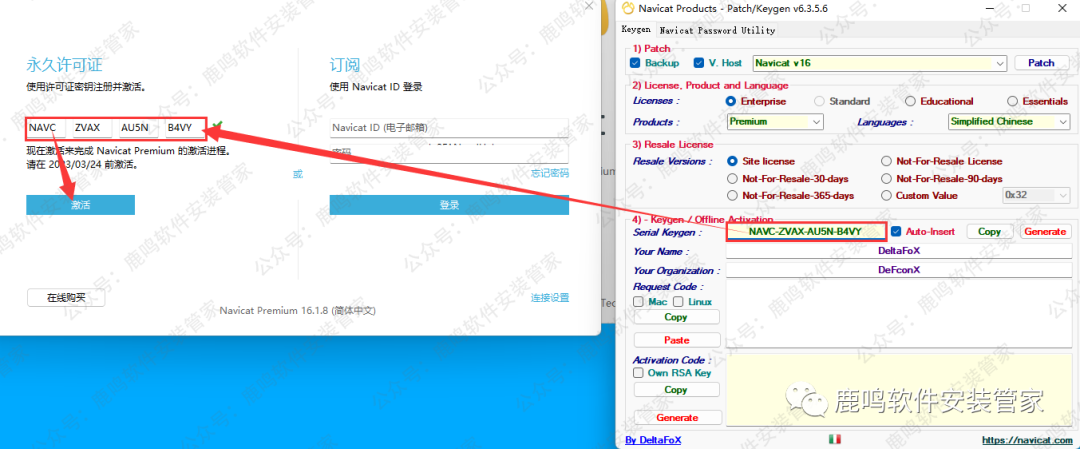This screenshot has height=449, width=1080.
Task: Enable the Own RSA Key checkbox
Action: [638, 373]
